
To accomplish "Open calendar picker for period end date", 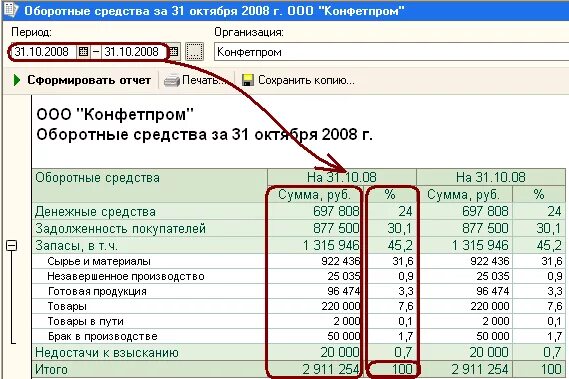I will pyautogui.click(x=174, y=52).
